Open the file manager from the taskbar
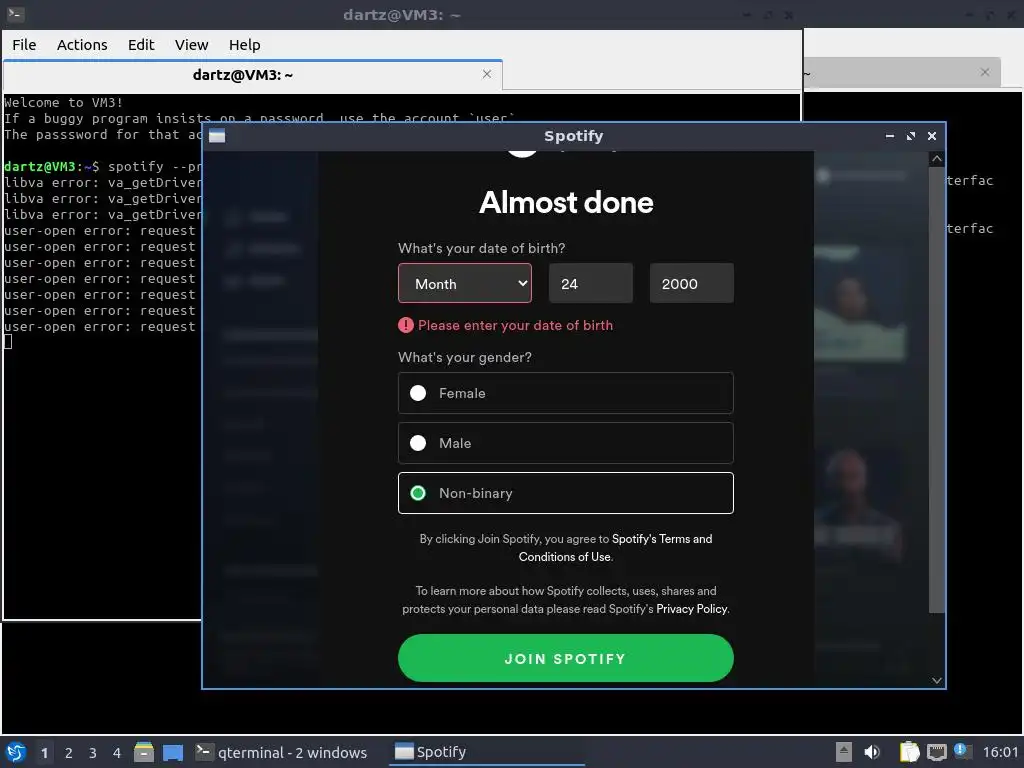The height and width of the screenshot is (768, 1024). click(x=144, y=752)
